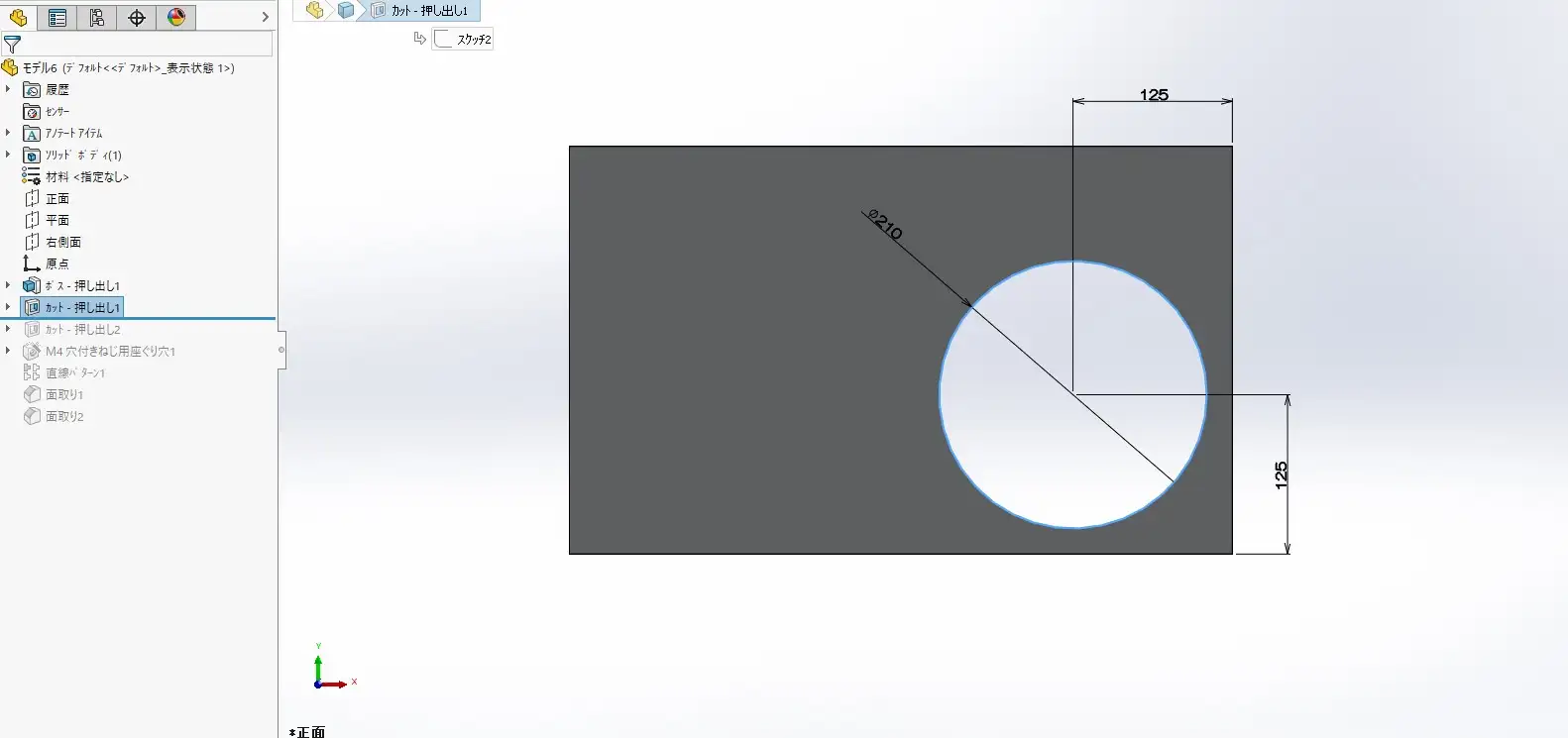Screen dimensions: 1568x738
Task: Switch to the PropertyManager tab
Action: (57, 18)
